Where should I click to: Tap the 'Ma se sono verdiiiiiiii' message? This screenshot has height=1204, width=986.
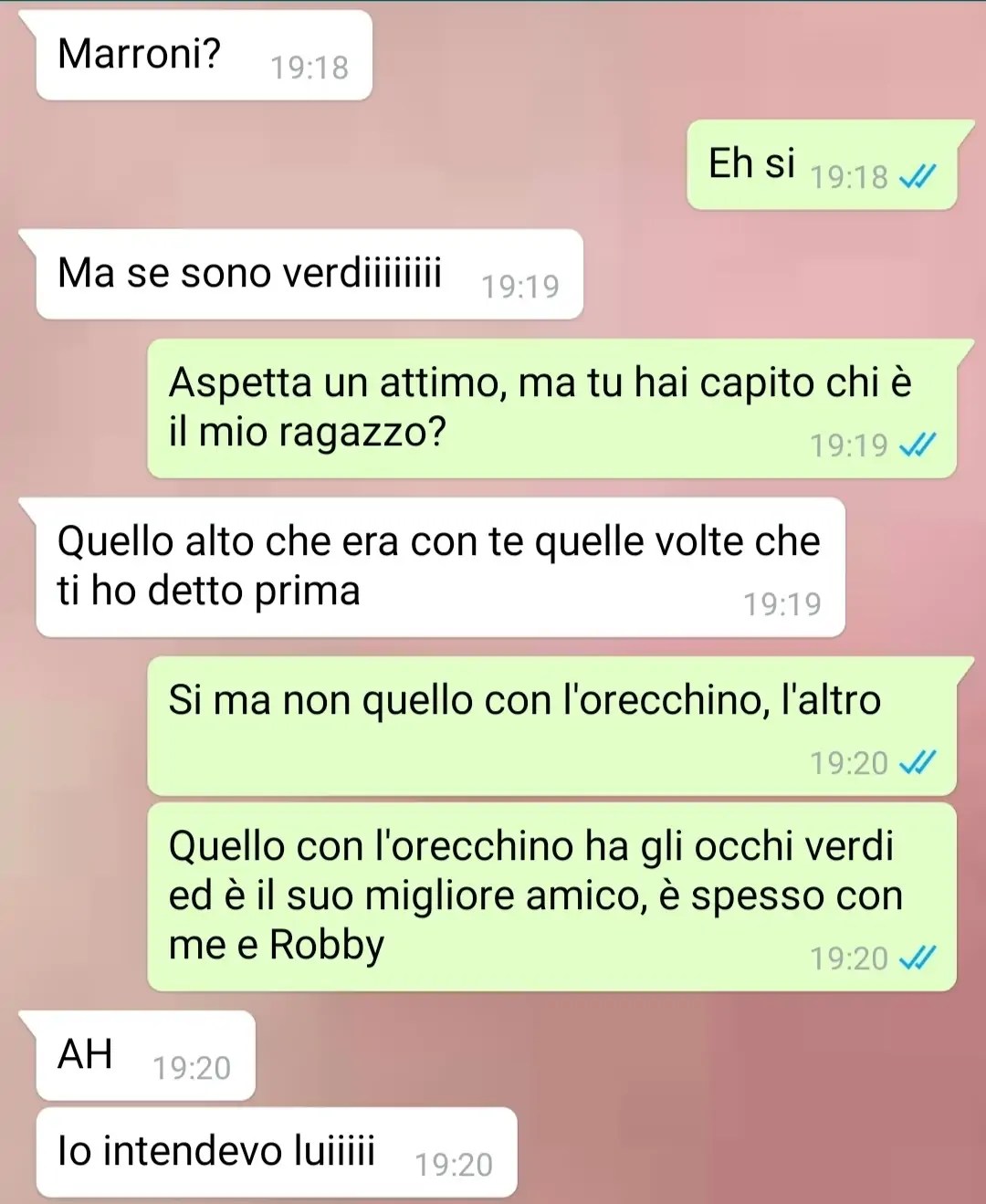tap(309, 274)
